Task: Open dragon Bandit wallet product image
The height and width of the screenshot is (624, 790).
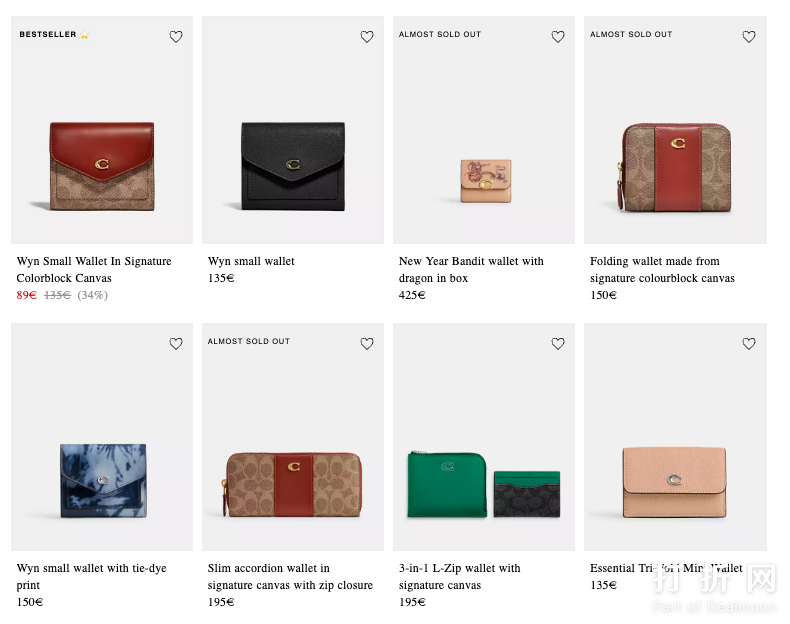Action: pos(485,180)
